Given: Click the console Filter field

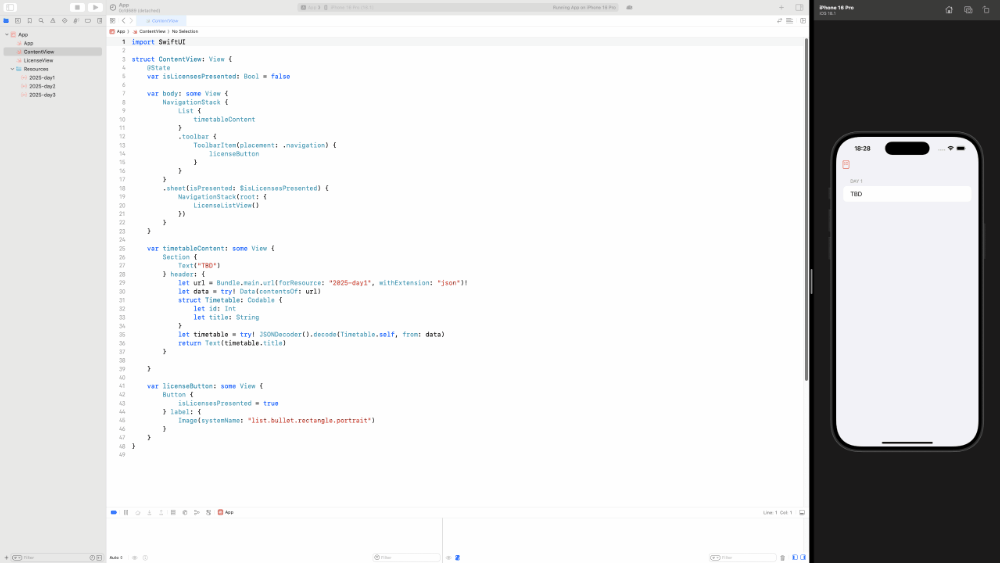Looking at the screenshot, I should point(742,558).
